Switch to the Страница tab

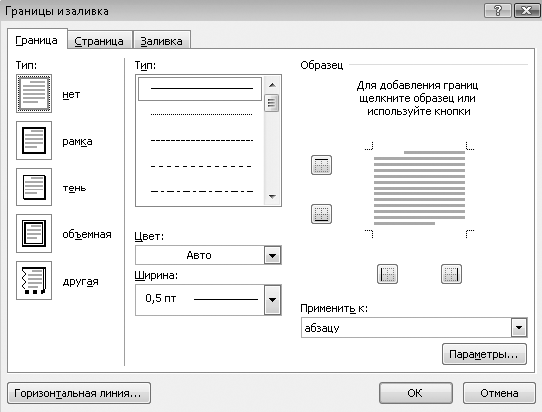click(x=99, y=41)
